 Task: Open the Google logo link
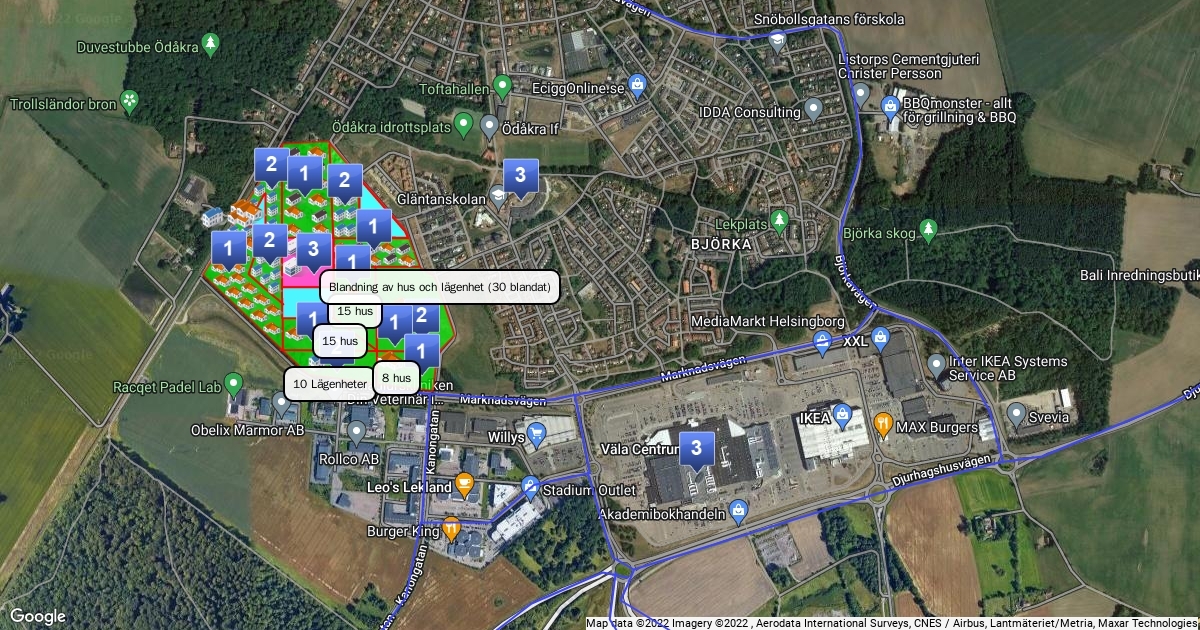(x=37, y=616)
